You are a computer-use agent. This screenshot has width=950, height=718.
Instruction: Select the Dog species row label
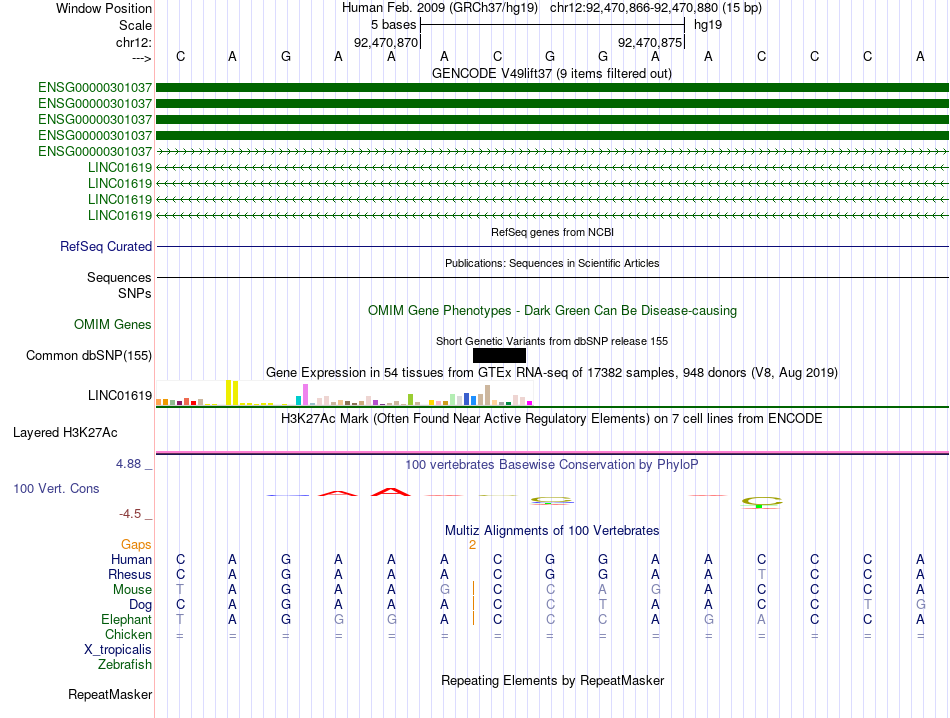(141, 605)
